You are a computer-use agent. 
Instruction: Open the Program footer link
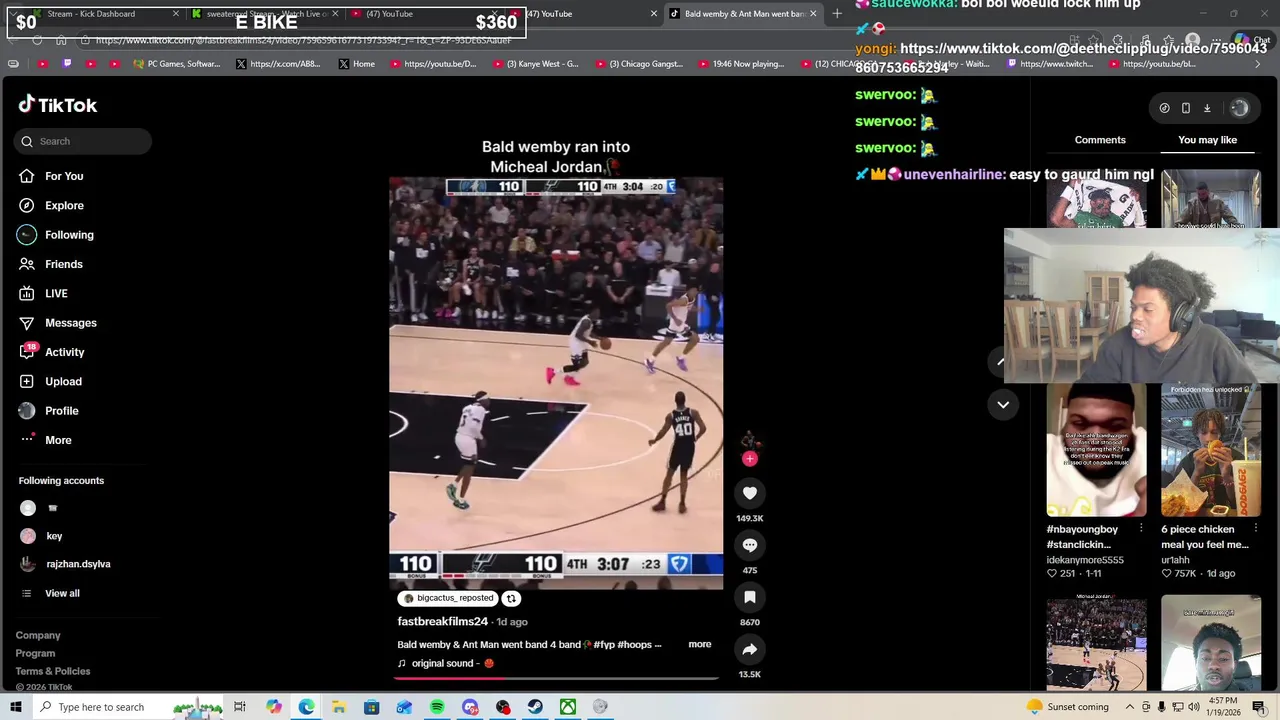point(35,653)
